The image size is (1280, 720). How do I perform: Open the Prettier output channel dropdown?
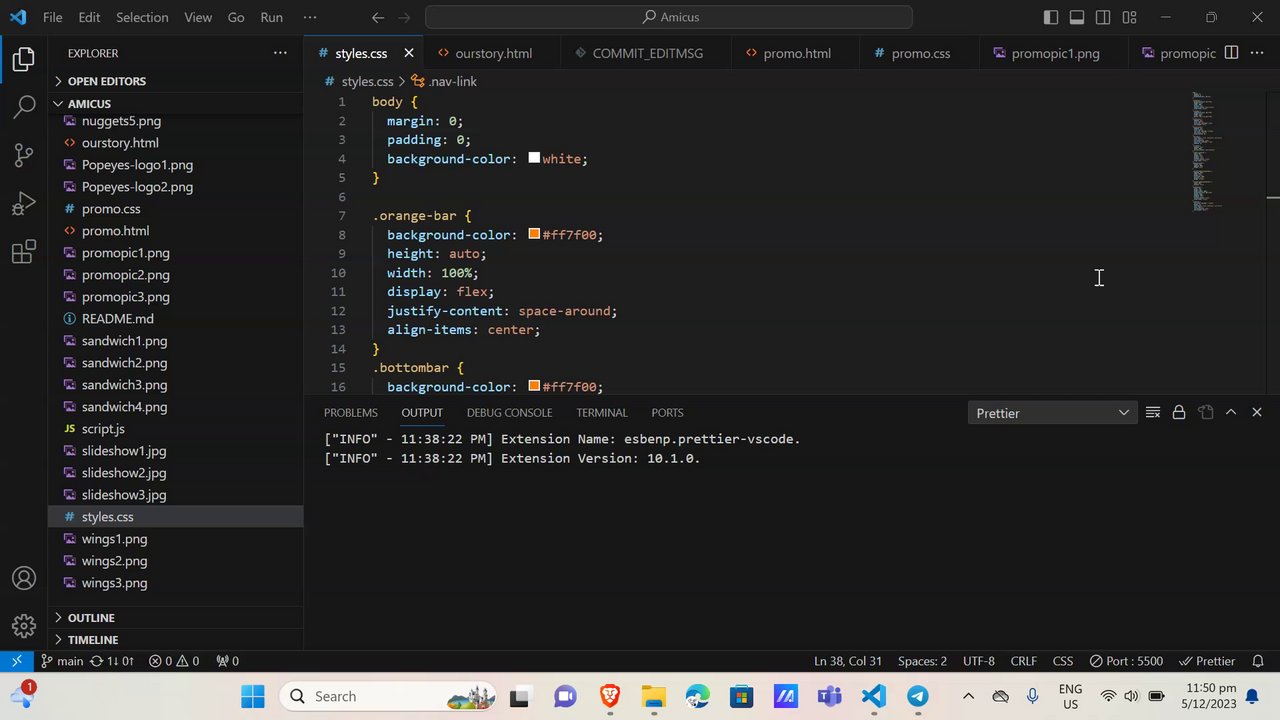[x=1052, y=413]
